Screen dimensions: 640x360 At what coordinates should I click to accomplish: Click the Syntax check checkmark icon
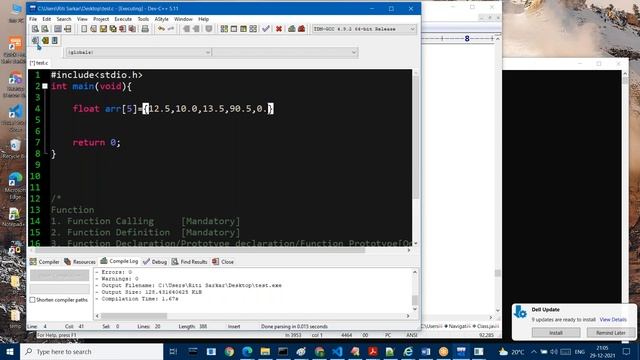[x=266, y=29]
